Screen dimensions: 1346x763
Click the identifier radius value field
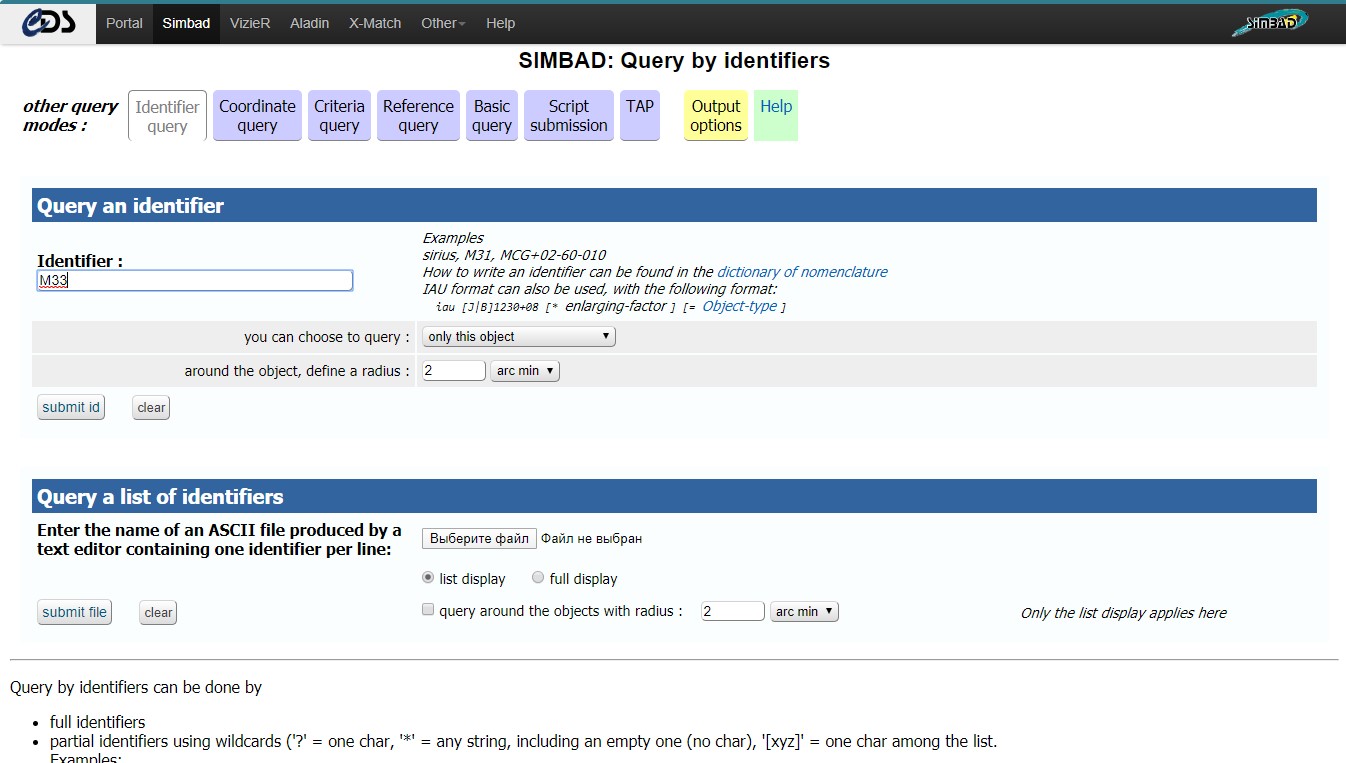tap(454, 370)
